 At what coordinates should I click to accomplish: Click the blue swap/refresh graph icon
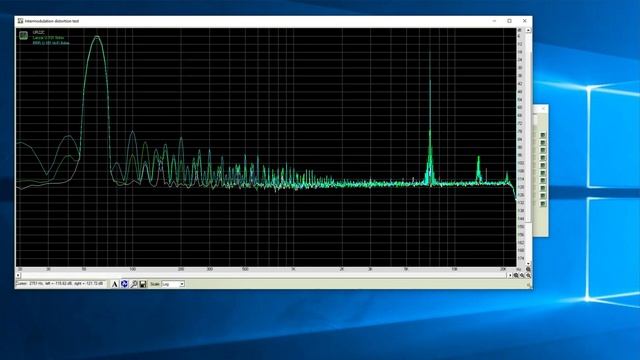[x=124, y=284]
